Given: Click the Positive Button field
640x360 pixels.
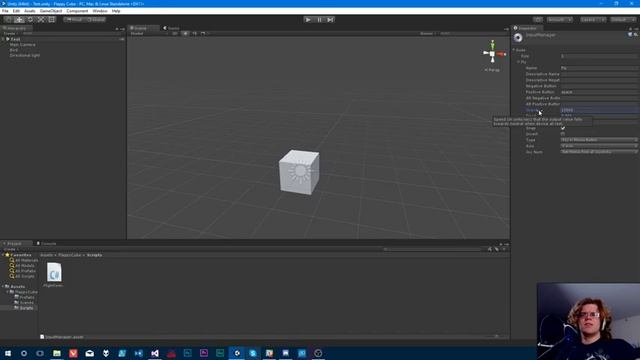Looking at the screenshot, I should point(600,92).
